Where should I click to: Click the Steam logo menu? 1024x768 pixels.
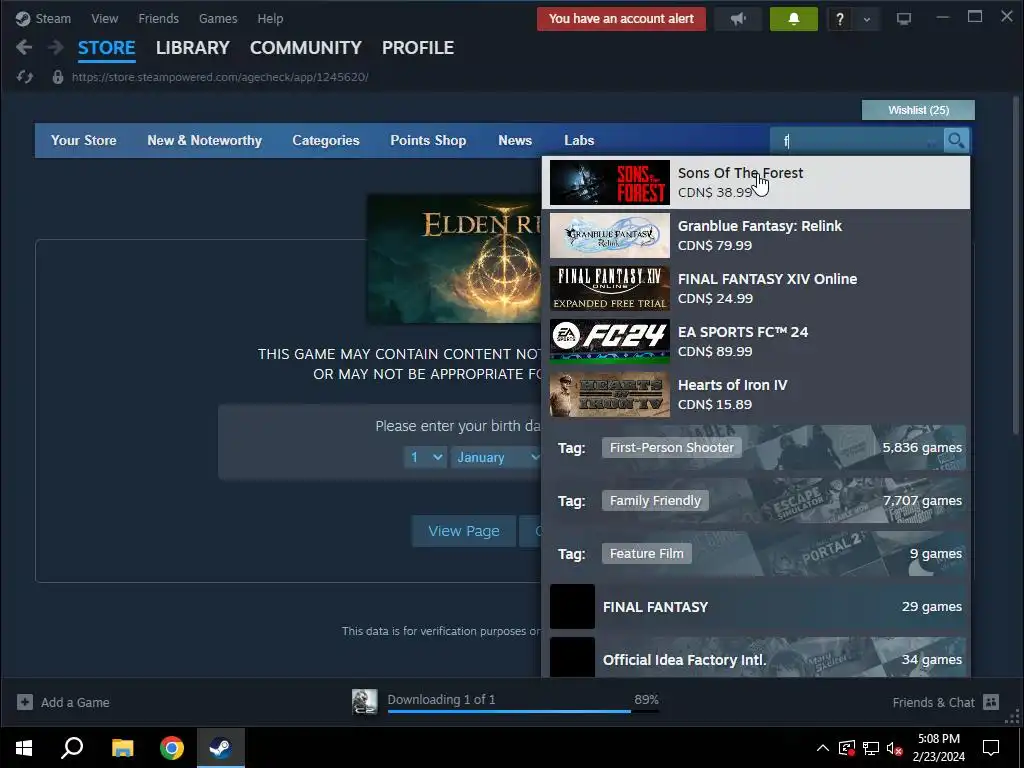coord(43,18)
